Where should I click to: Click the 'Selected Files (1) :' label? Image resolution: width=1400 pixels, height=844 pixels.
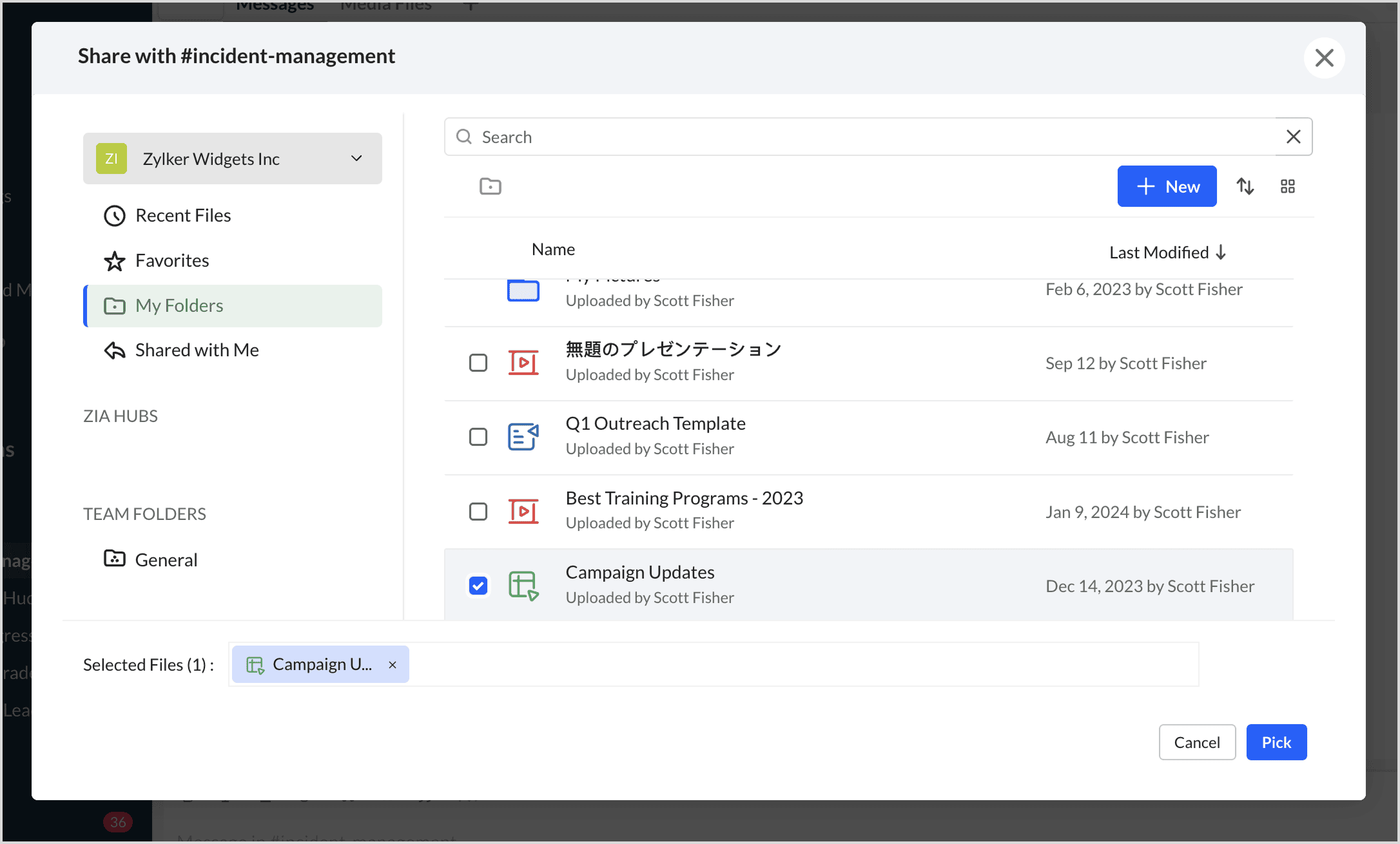pyautogui.click(x=148, y=665)
